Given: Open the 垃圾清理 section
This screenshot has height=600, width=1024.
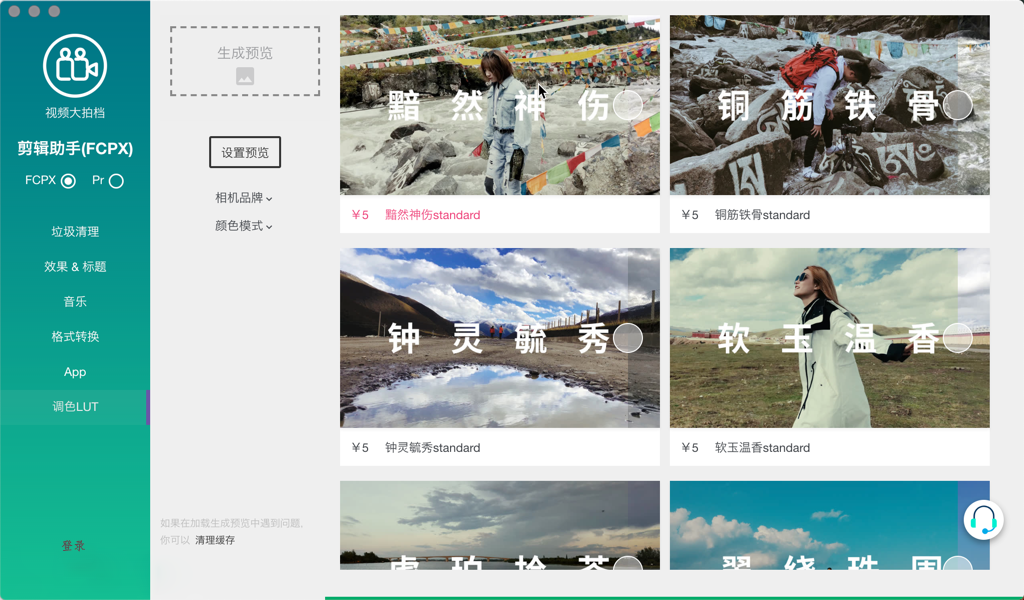Looking at the screenshot, I should pos(75,232).
